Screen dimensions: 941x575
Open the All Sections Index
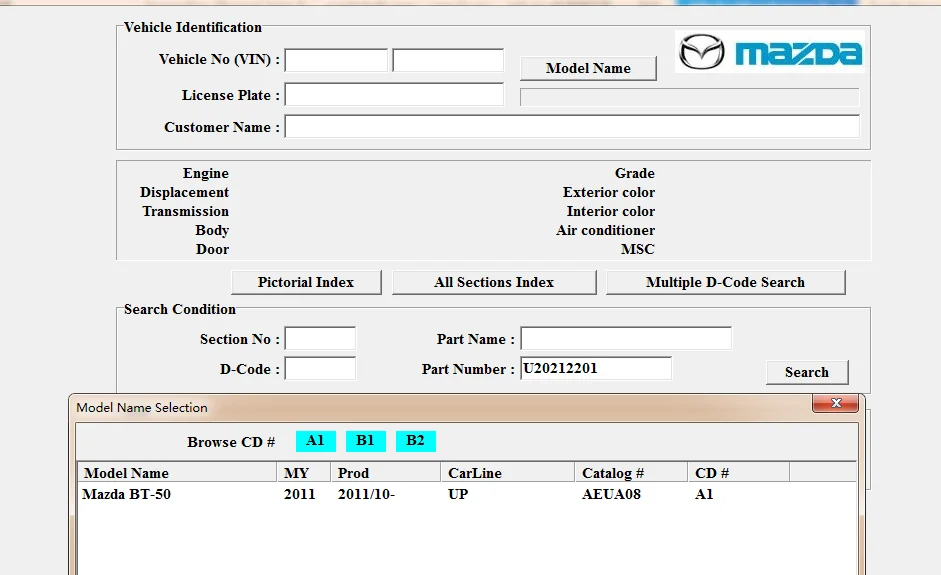(494, 283)
